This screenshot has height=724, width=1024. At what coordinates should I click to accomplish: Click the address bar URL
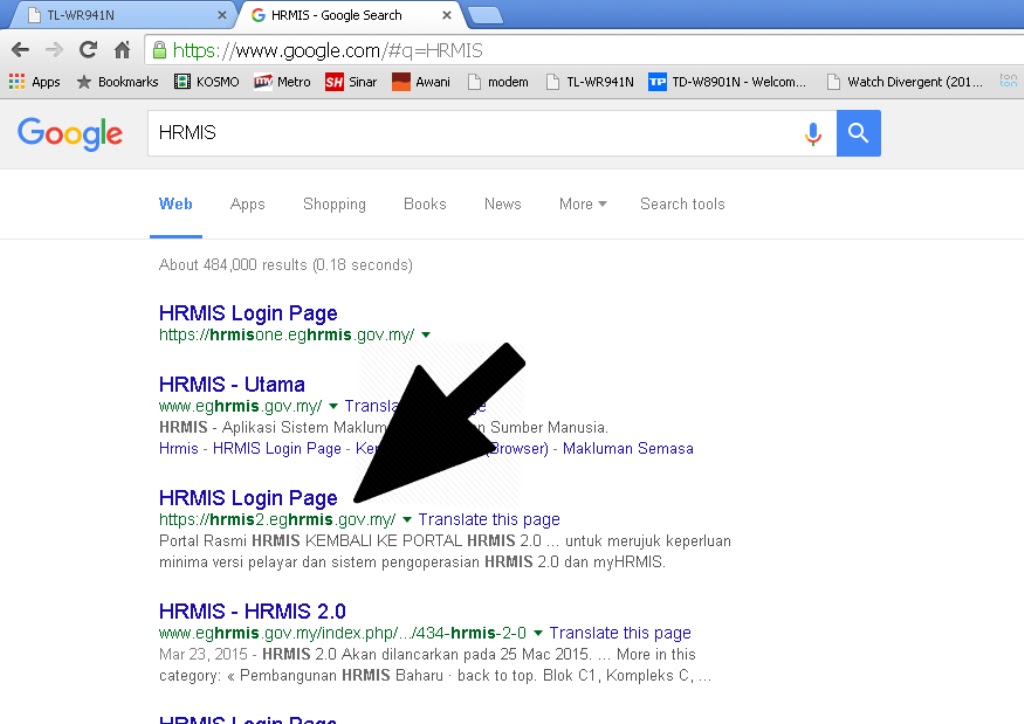point(327,50)
